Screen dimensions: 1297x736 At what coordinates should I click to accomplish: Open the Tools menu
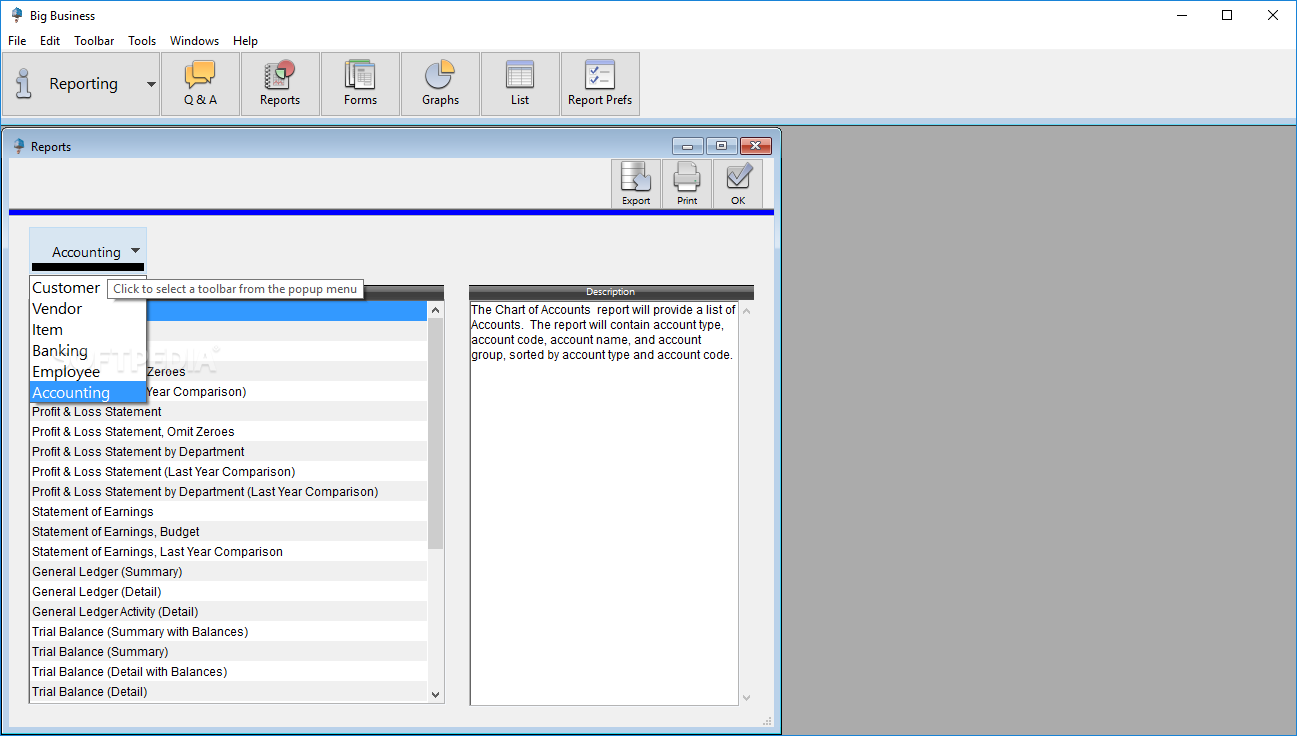pyautogui.click(x=142, y=41)
